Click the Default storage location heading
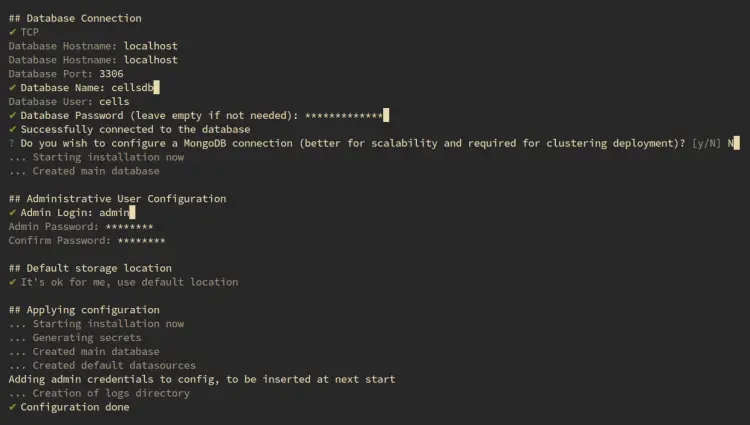 [x=90, y=268]
